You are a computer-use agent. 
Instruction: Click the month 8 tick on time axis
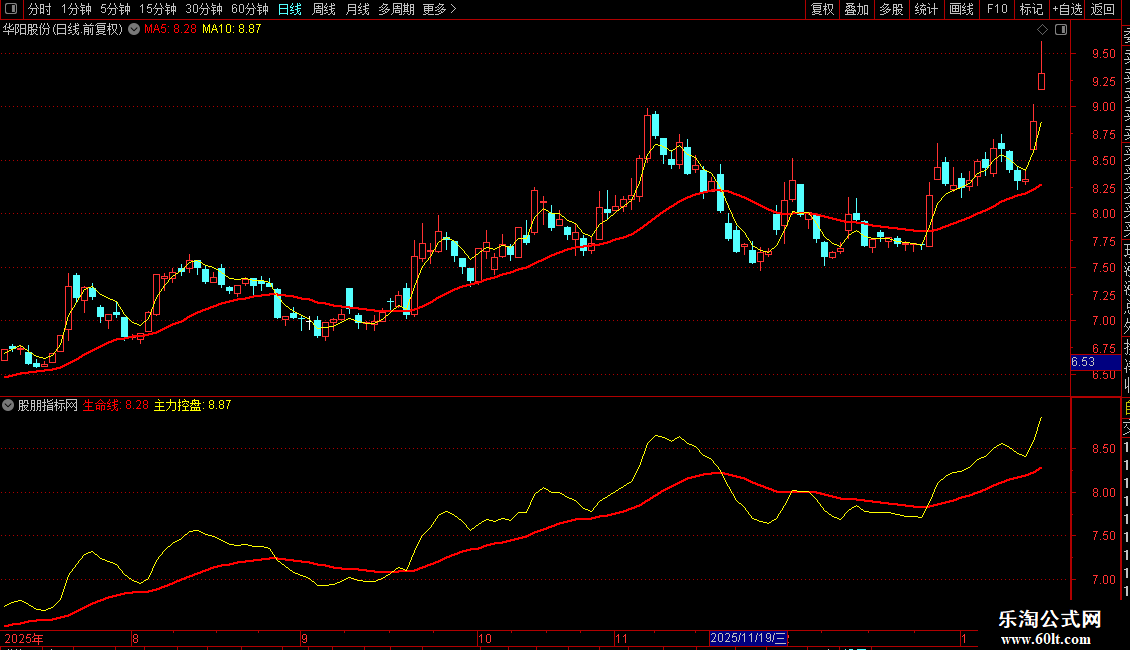[135, 638]
